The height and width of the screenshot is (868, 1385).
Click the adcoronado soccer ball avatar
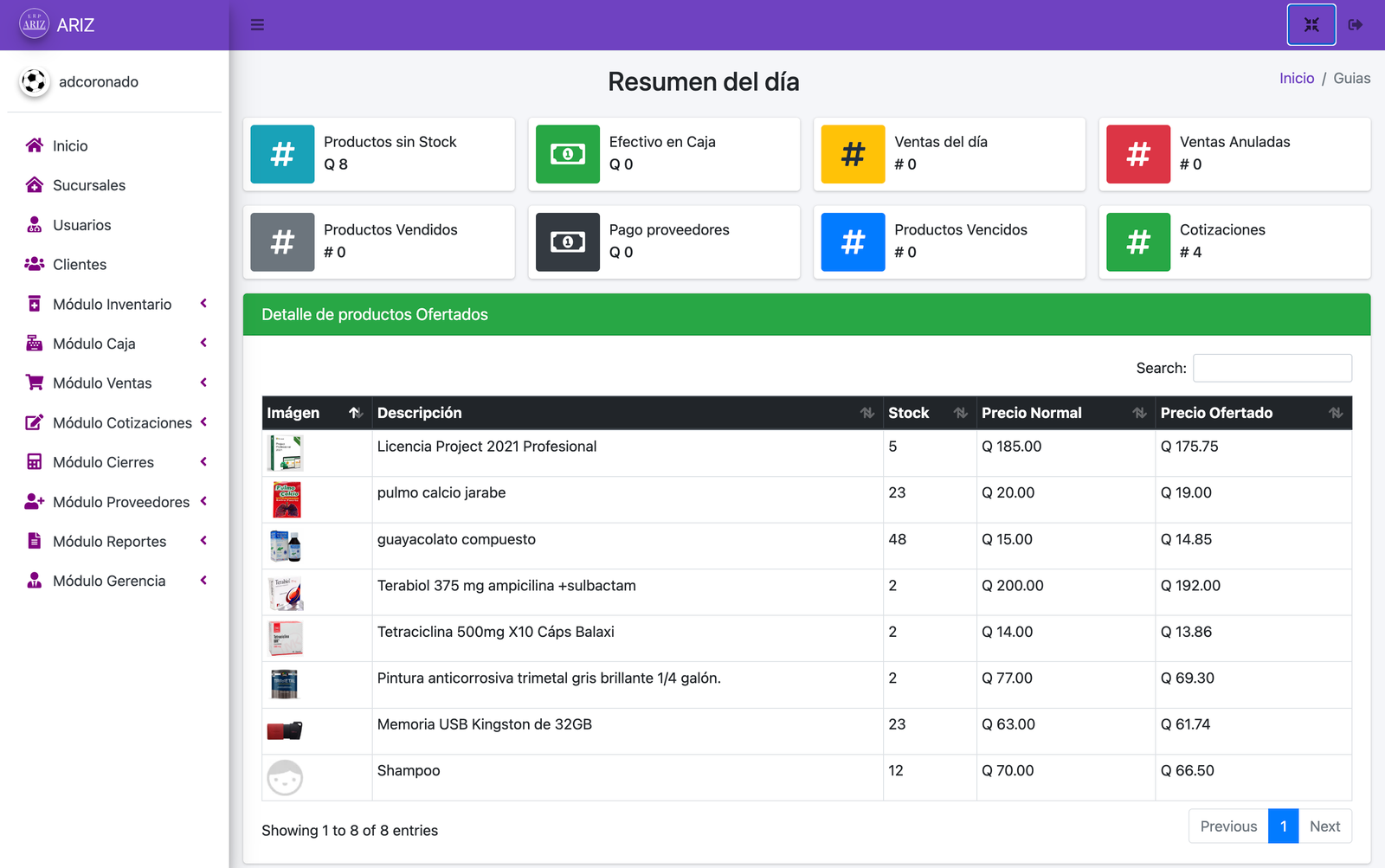tap(34, 81)
